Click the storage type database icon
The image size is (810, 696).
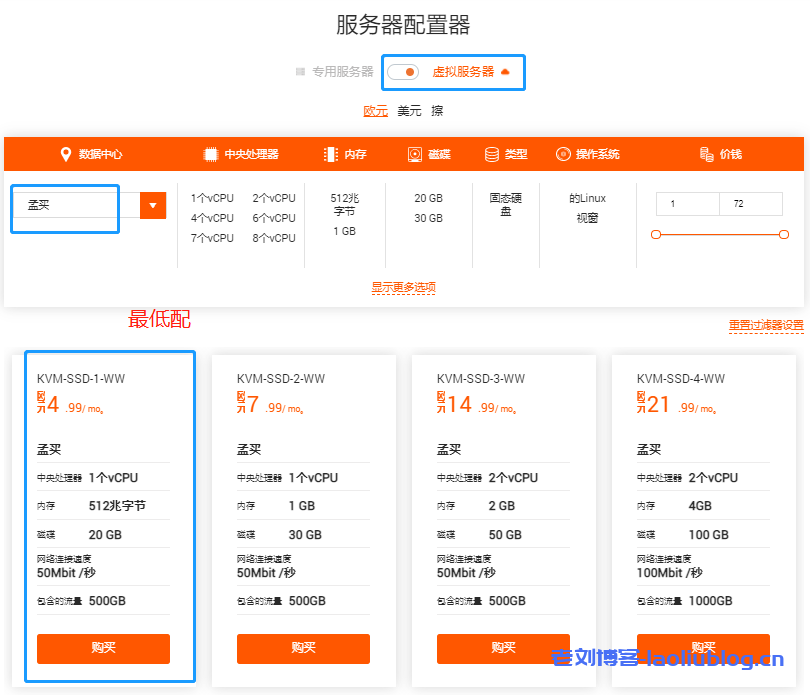492,154
